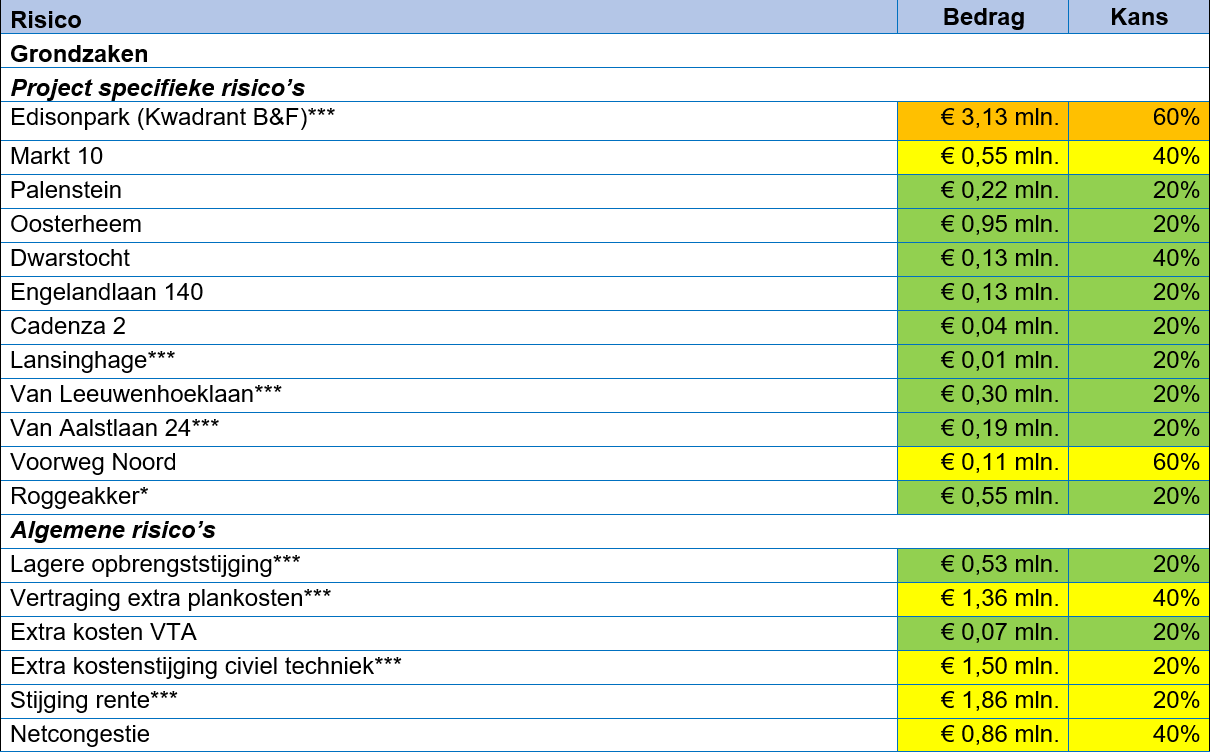Select the Grondzaken section row
The width and height of the screenshot is (1211, 753).
79,53
